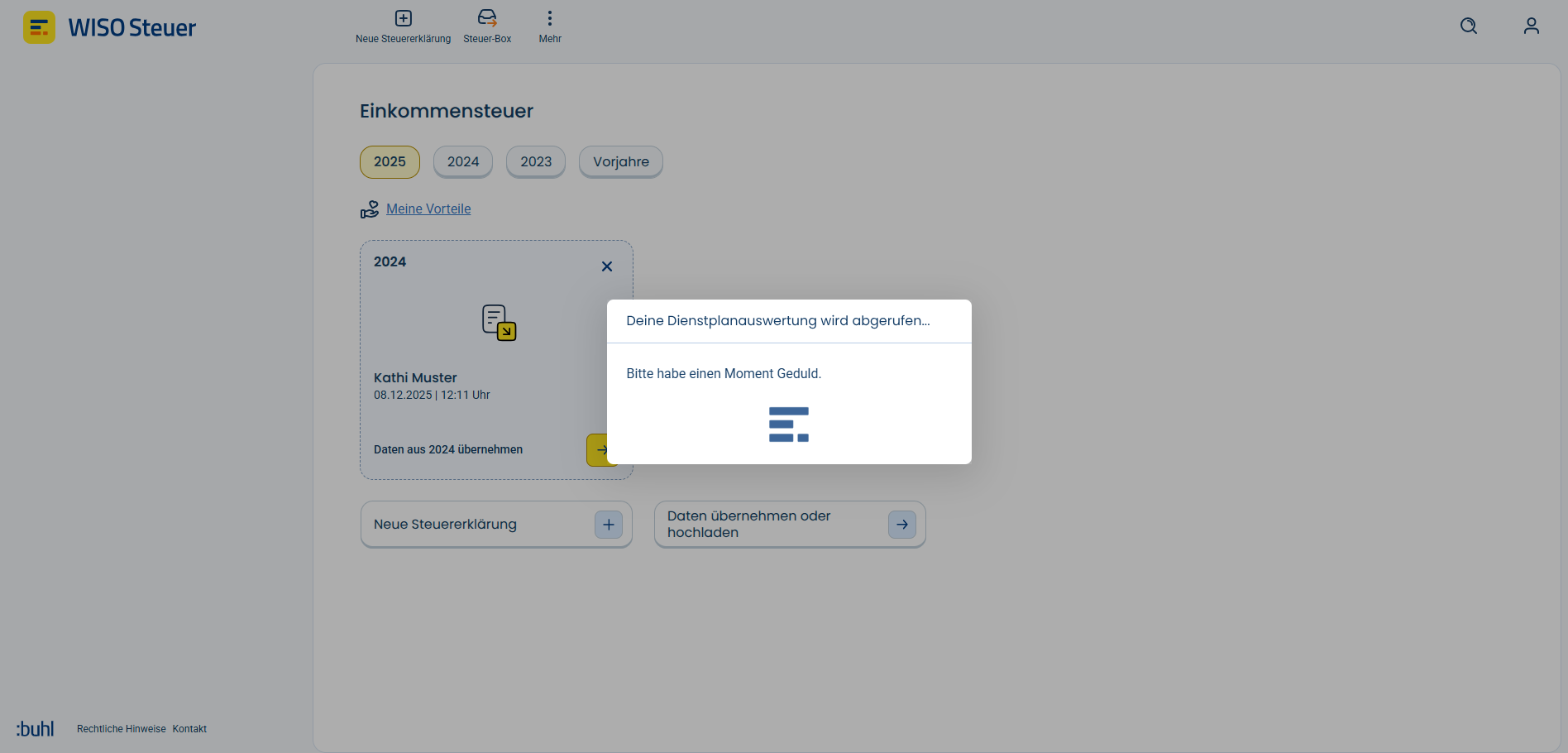The height and width of the screenshot is (753, 1568).
Task: Open the Kontakt link
Action: pyautogui.click(x=189, y=729)
